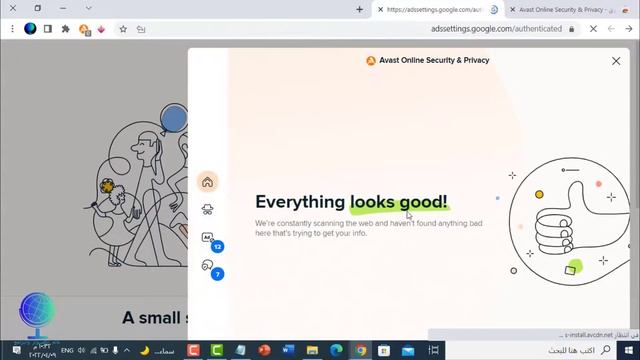Screen dimensions: 640x360
Task: Switch the ENG input language indicator
Action: point(67,350)
